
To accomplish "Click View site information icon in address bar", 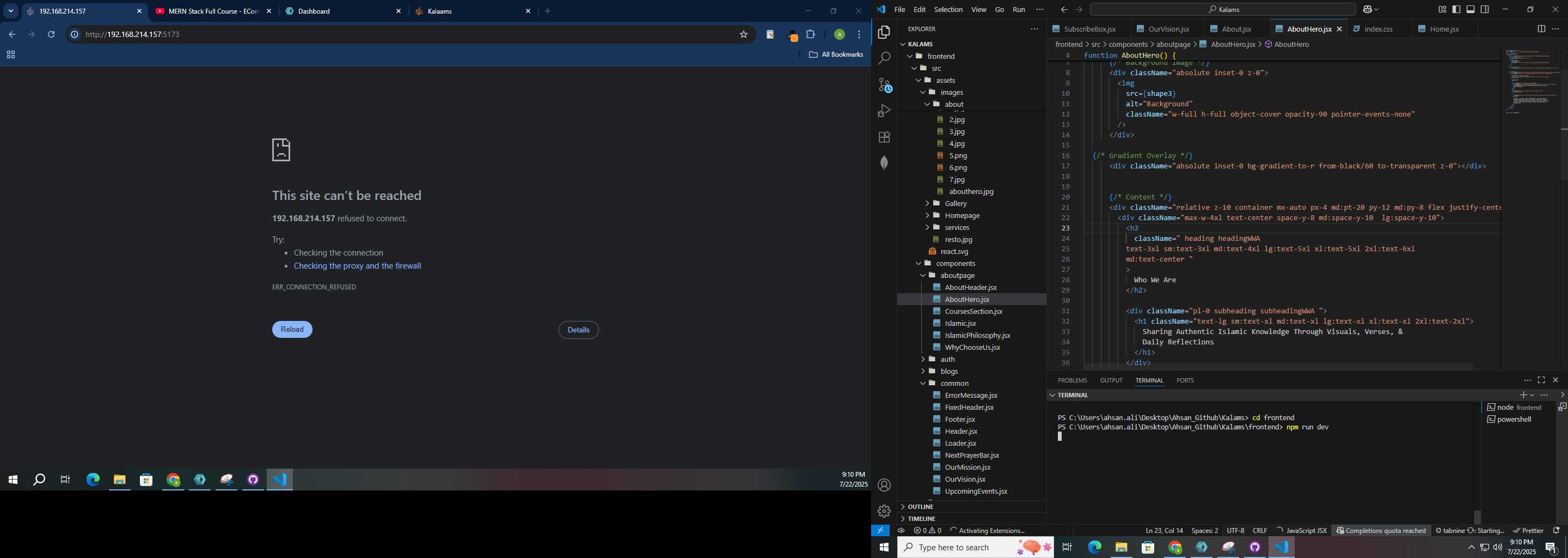I will pos(74,35).
